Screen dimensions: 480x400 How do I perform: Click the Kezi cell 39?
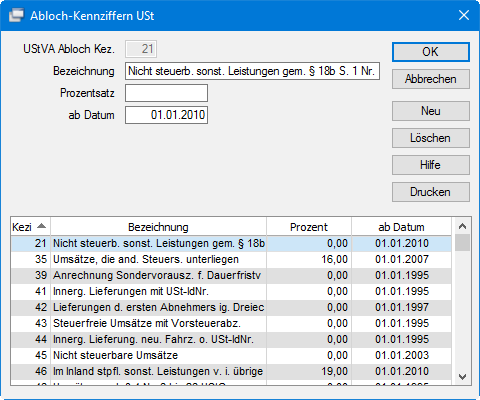tap(31, 275)
